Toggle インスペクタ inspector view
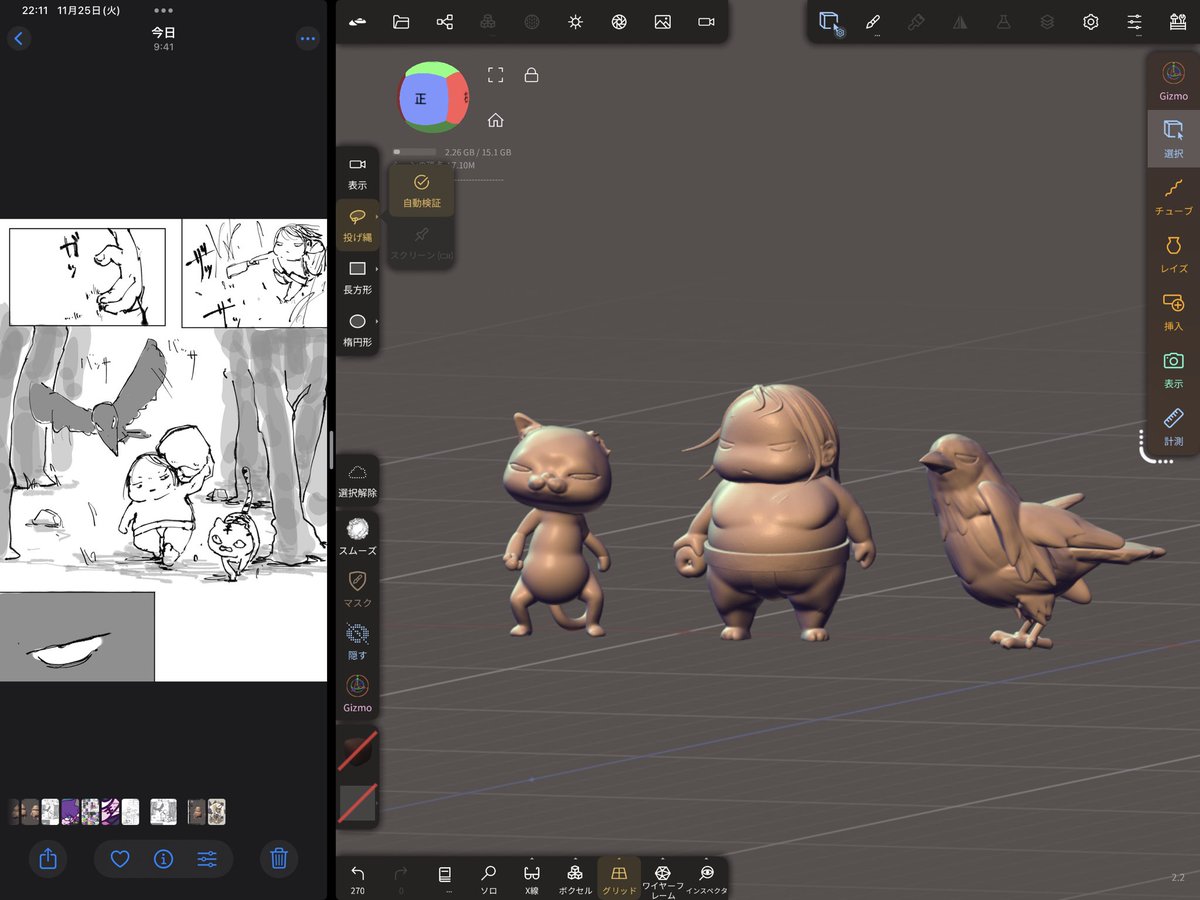Image resolution: width=1200 pixels, height=900 pixels. (706, 881)
